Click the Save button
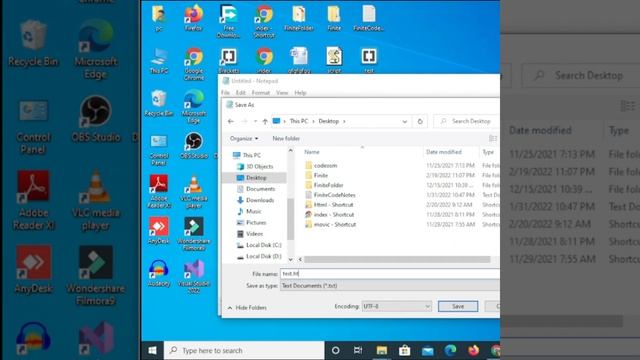The width and height of the screenshot is (640, 360). 458,306
